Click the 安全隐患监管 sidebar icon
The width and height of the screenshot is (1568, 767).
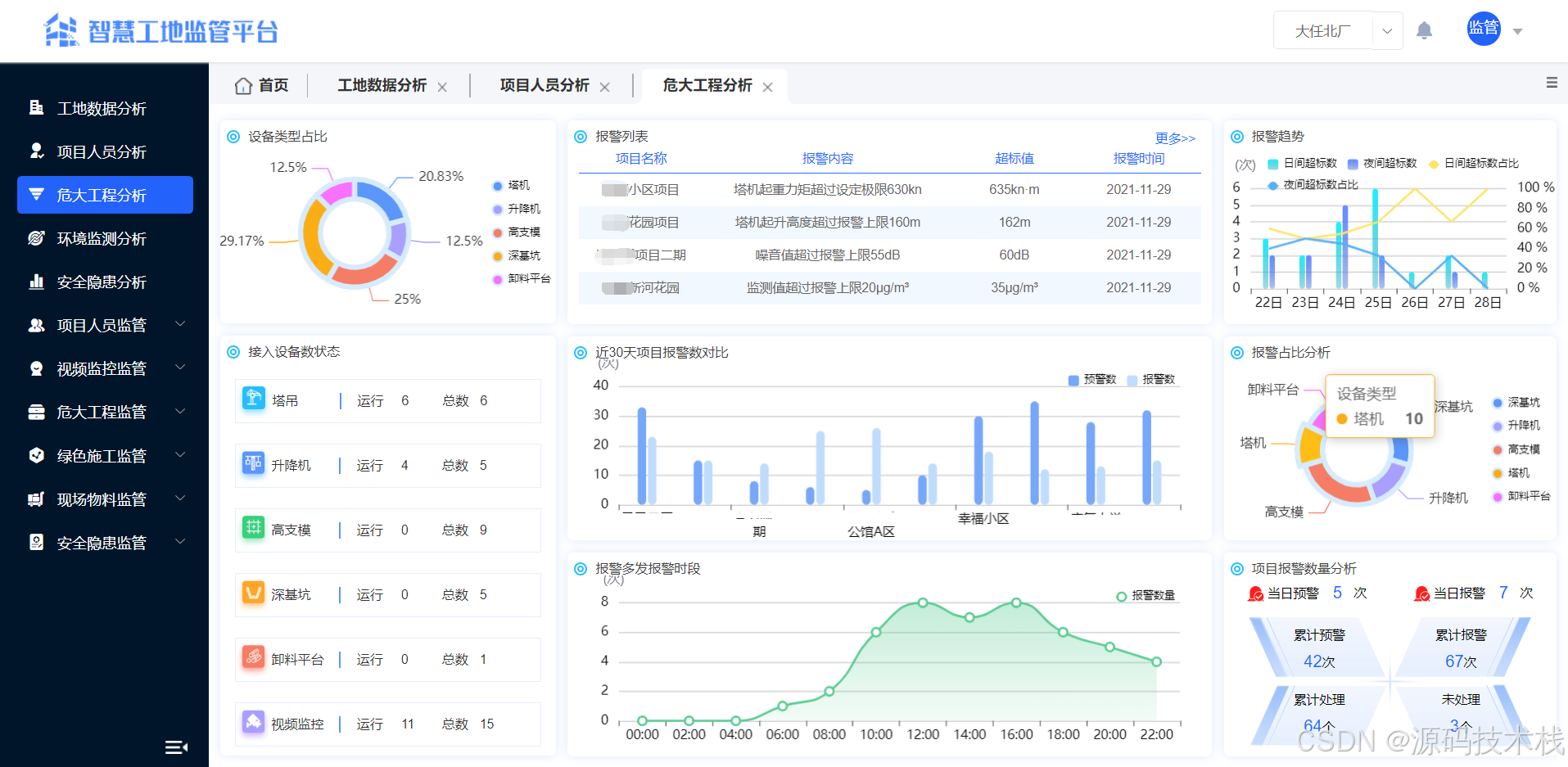pyautogui.click(x=36, y=541)
